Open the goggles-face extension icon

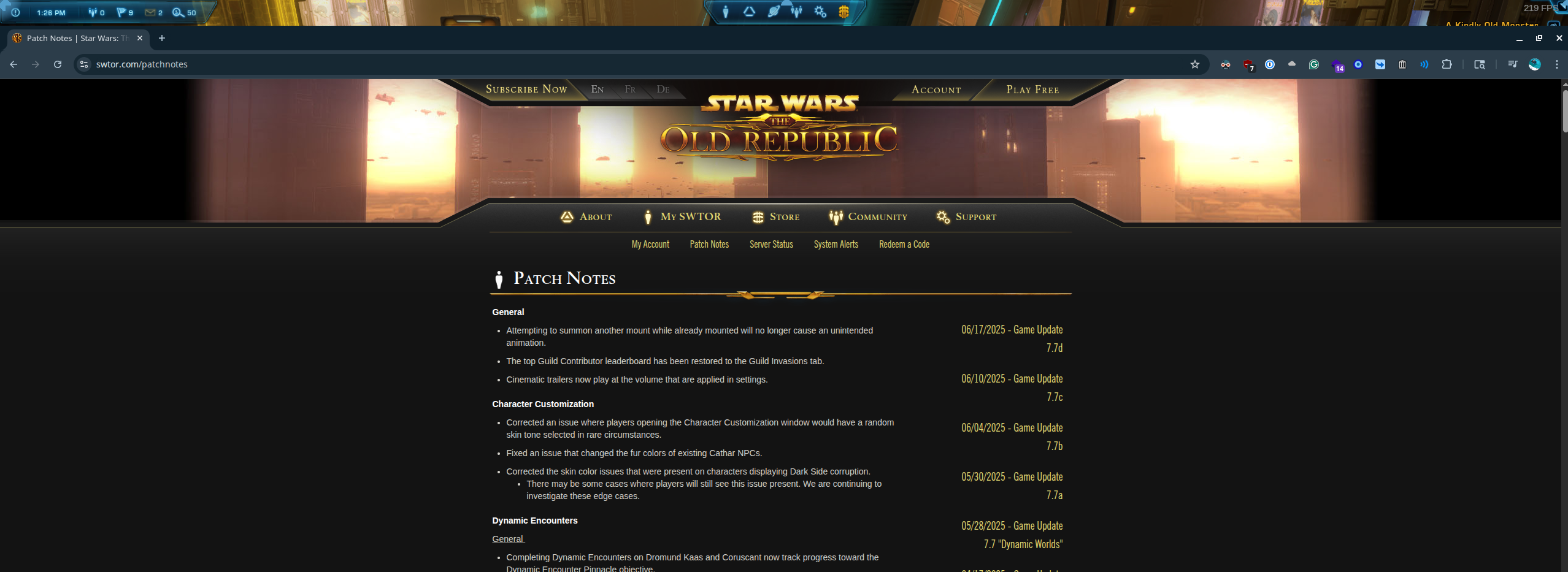tap(1226, 64)
